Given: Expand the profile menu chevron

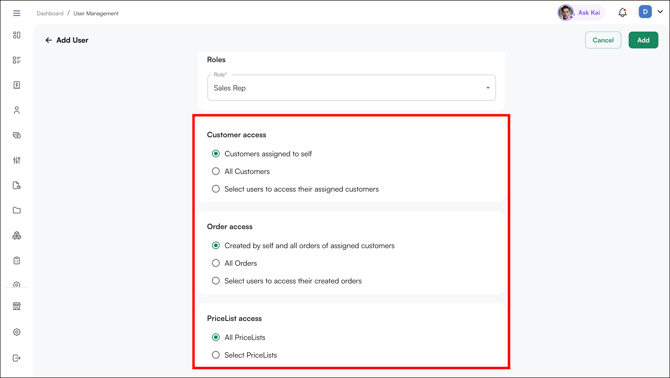Looking at the screenshot, I should tap(660, 12).
